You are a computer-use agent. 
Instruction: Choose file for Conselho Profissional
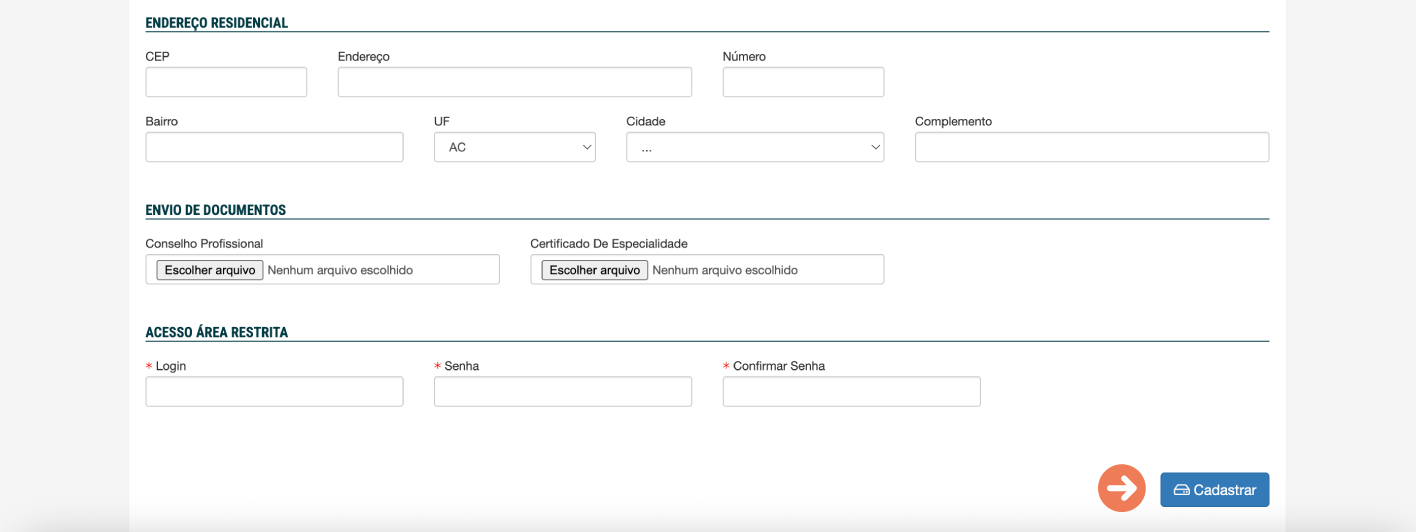[210, 270]
